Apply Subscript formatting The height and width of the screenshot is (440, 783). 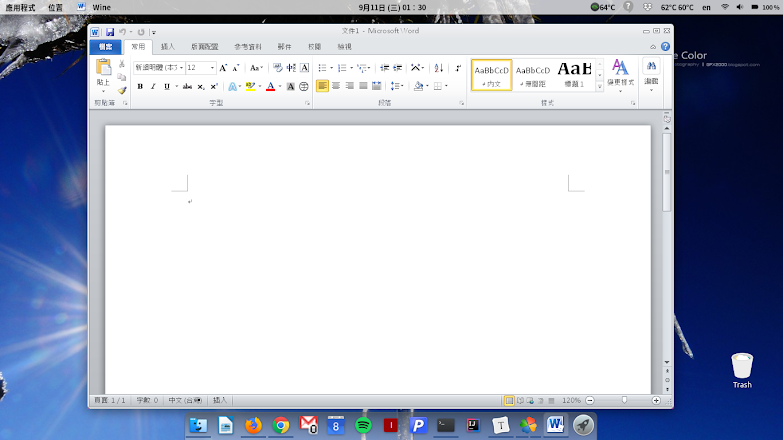point(201,86)
